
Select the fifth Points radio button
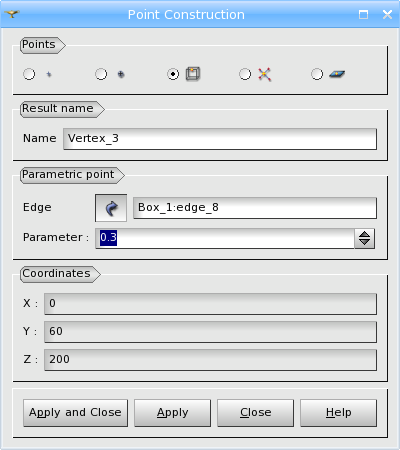(x=317, y=74)
